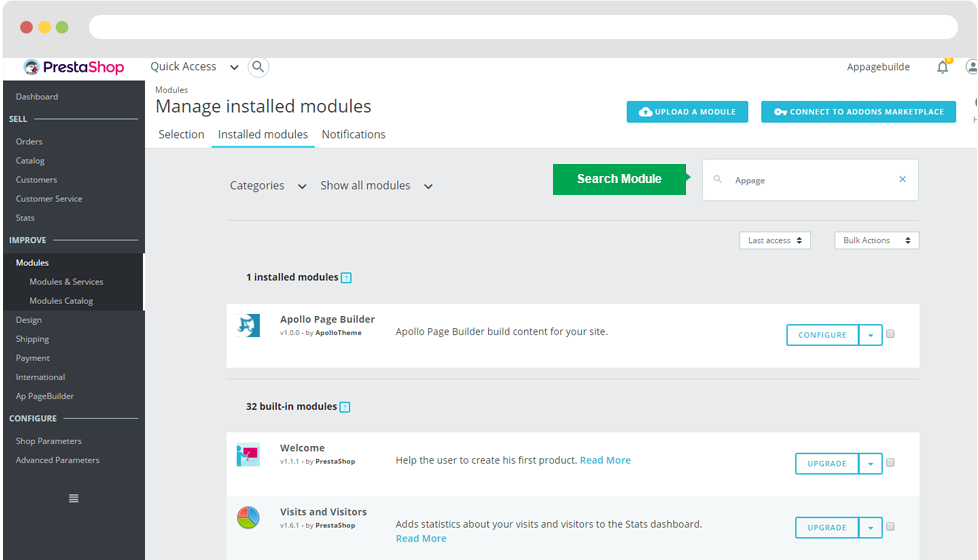Open International in the sidebar
This screenshot has height=560, width=978.
(41, 377)
